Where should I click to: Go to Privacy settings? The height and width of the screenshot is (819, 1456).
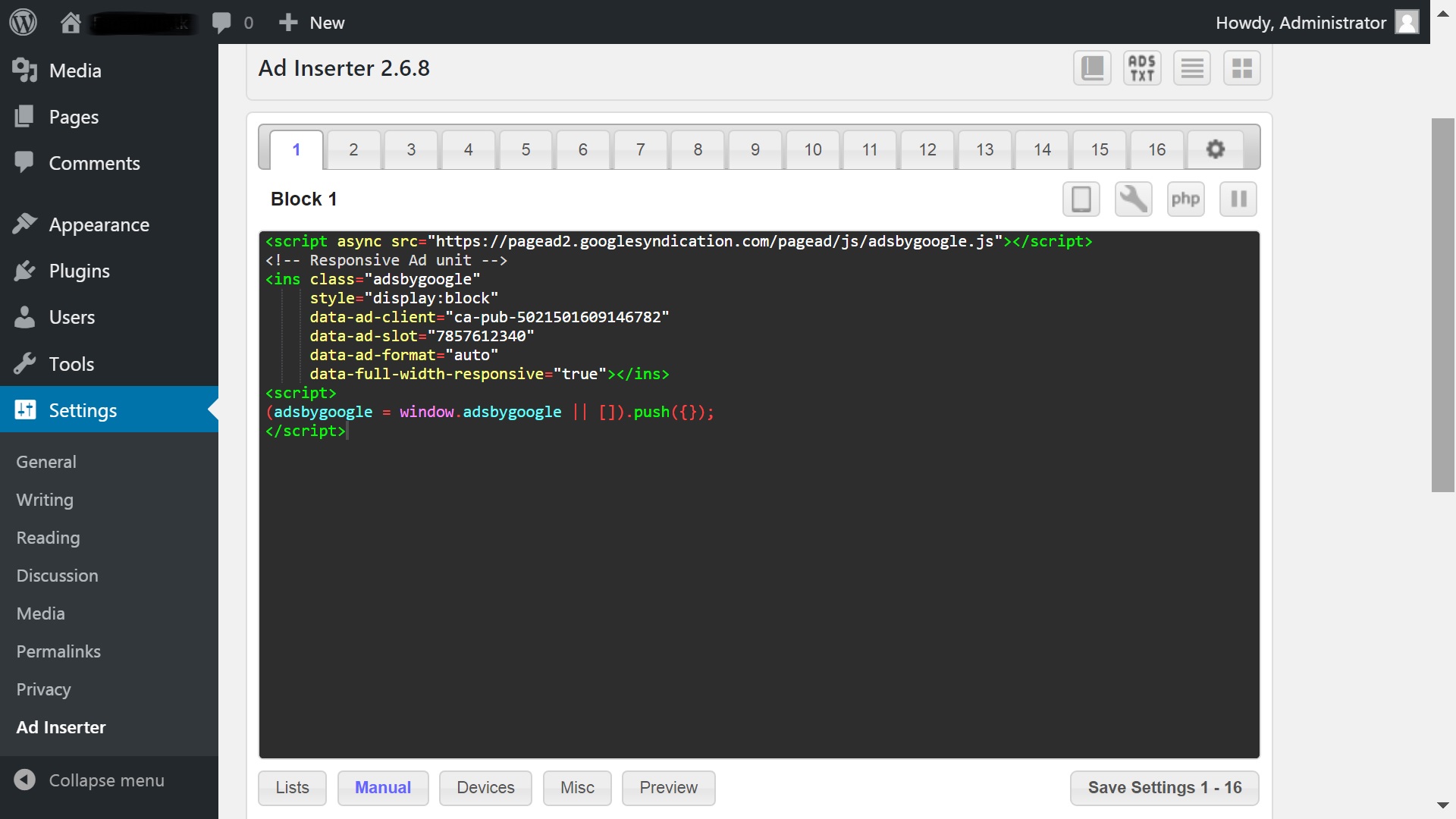[43, 689]
